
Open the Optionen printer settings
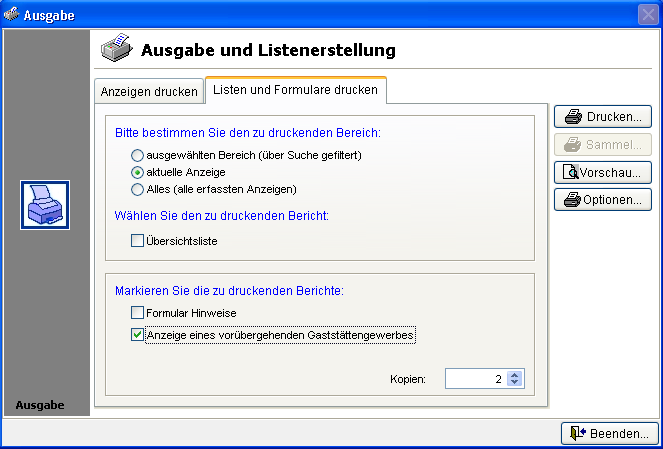click(x=603, y=199)
